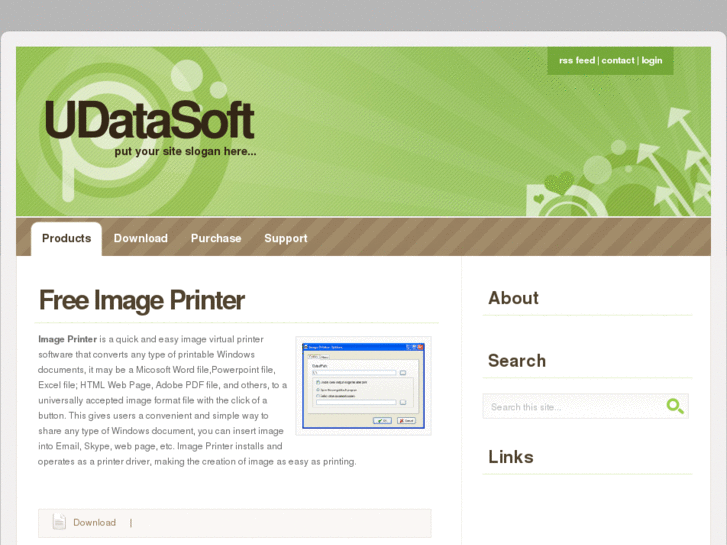Viewport: 727px width, 545px height.
Task: Focus the Search this site field
Action: [585, 407]
